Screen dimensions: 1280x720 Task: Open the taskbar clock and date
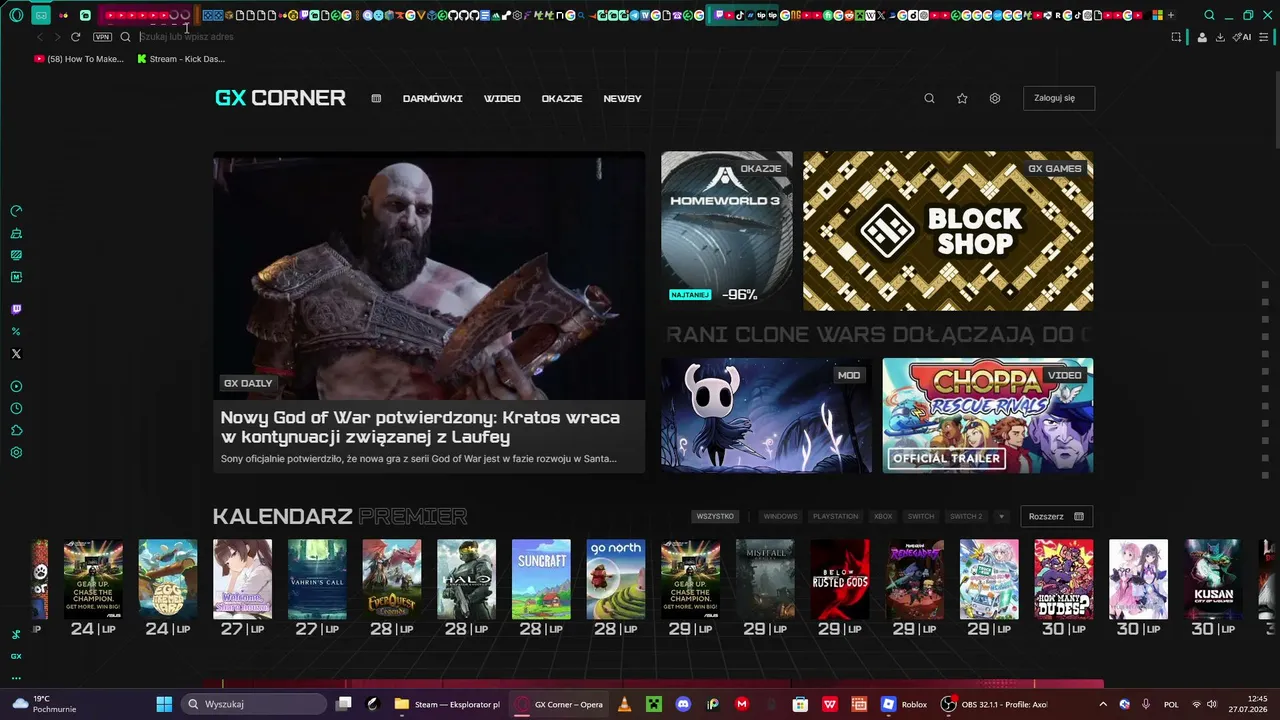tap(1249, 704)
